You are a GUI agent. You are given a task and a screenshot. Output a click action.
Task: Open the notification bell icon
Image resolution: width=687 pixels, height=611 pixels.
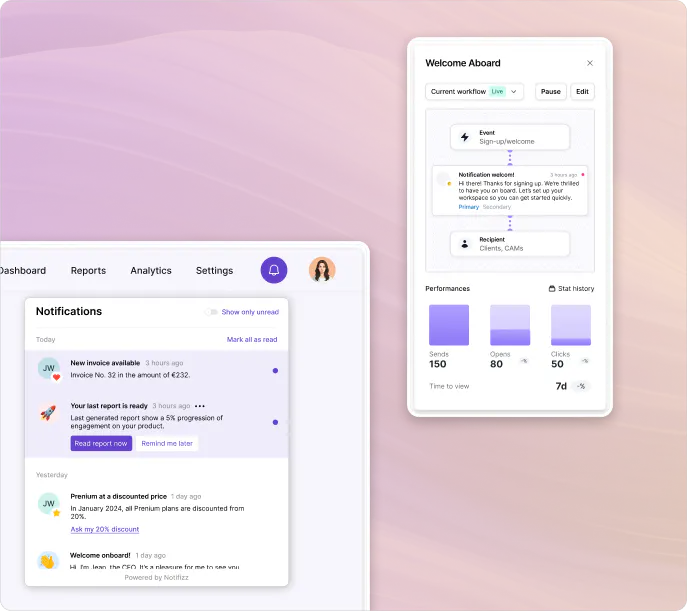coord(274,270)
